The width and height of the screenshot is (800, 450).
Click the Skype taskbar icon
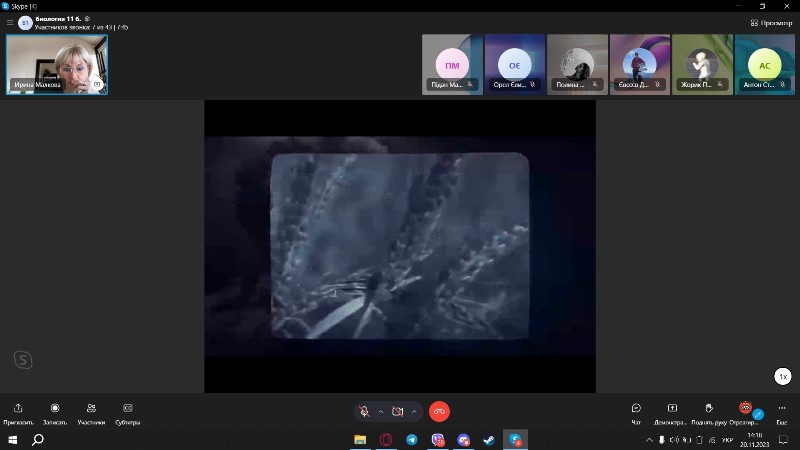515,440
